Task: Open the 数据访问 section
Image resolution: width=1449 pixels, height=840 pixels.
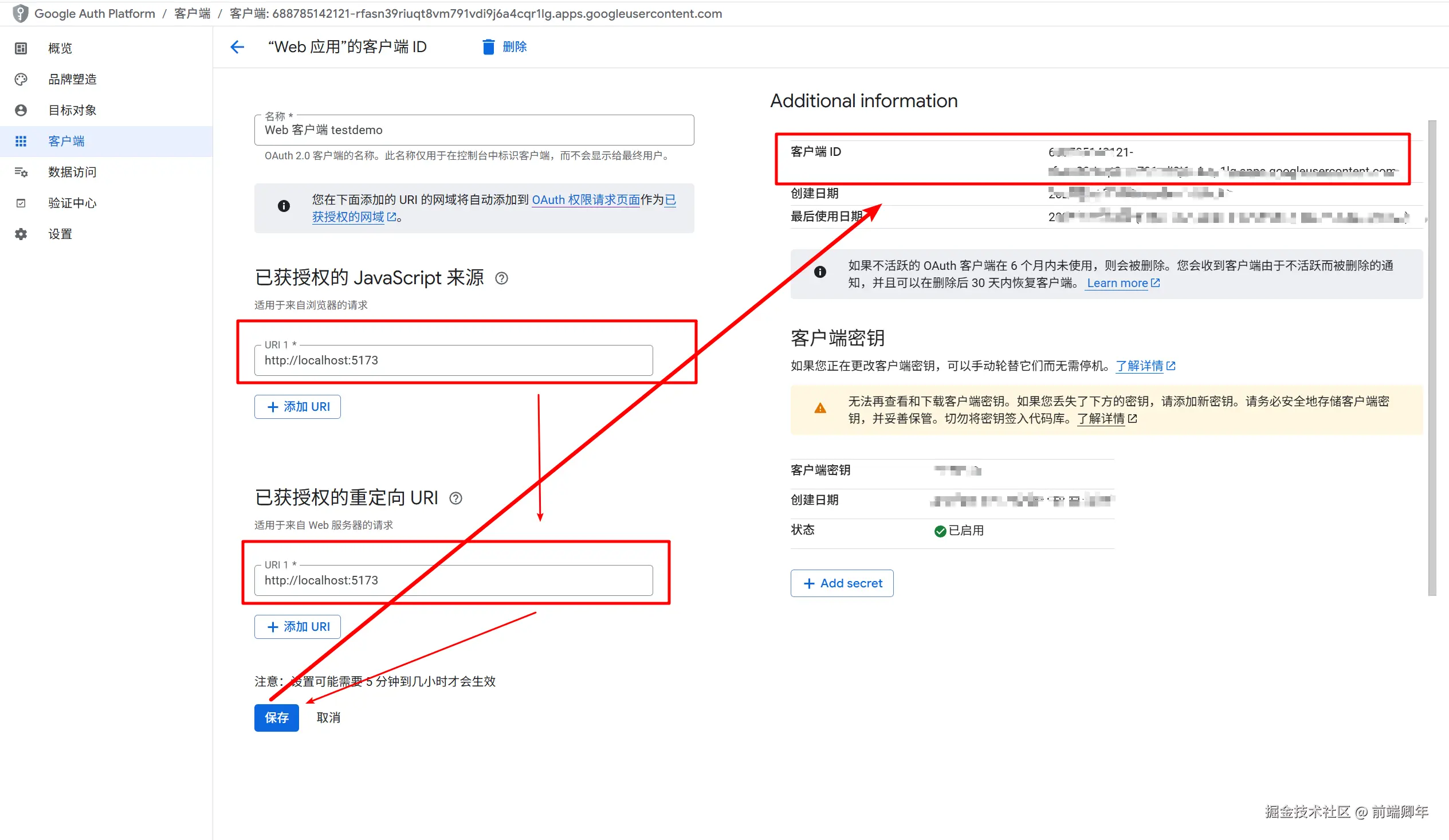Action: (72, 172)
